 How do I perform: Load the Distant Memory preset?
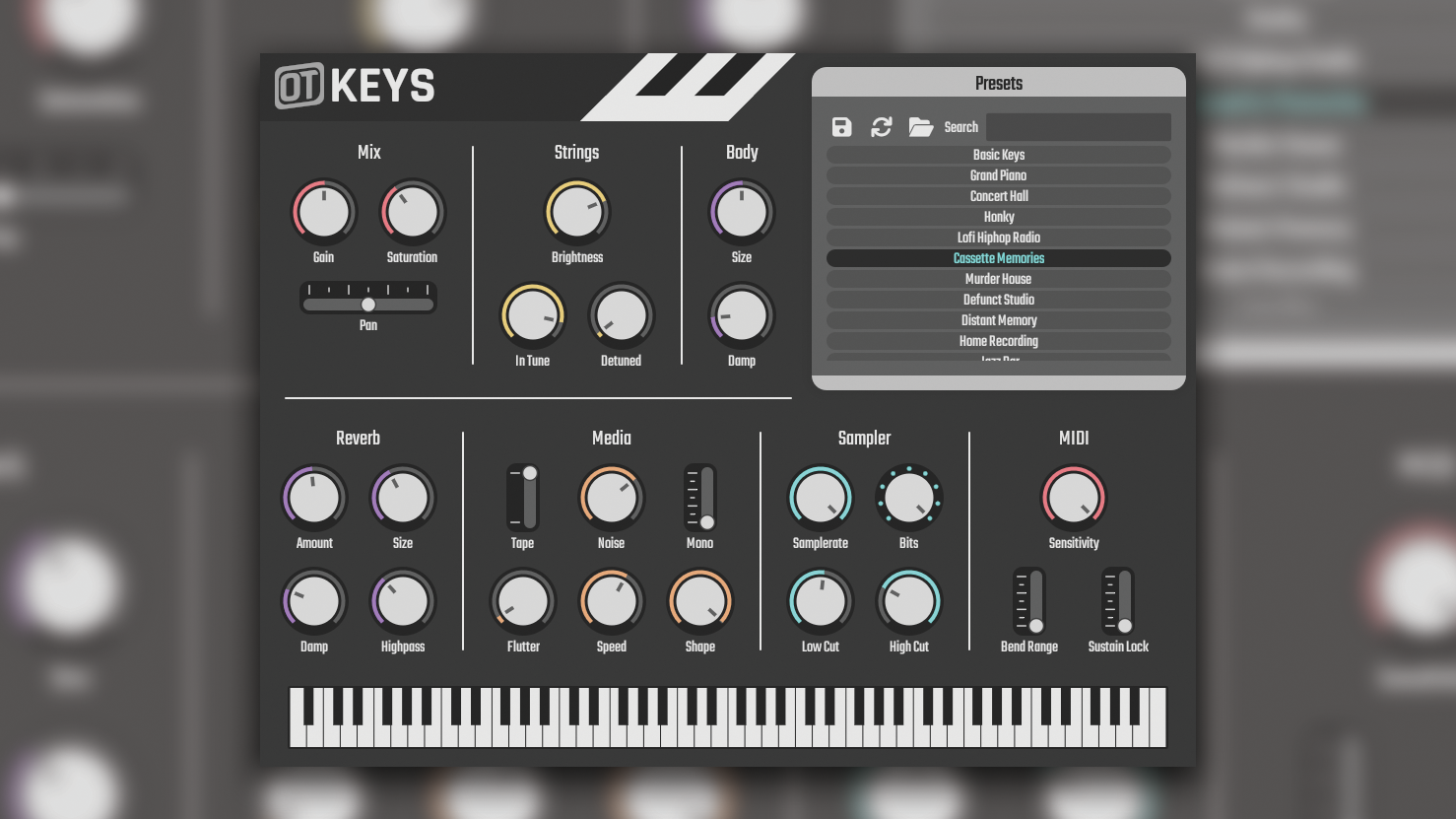coord(999,319)
